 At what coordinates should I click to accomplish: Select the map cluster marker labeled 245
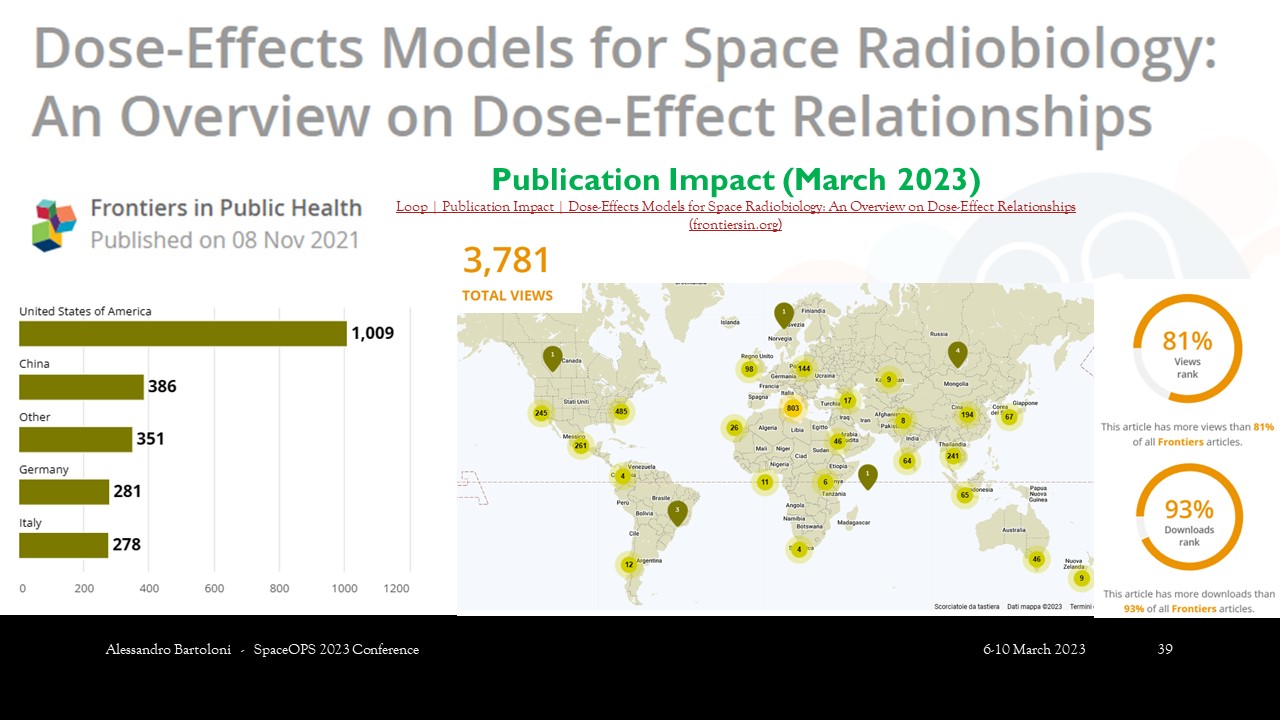point(541,413)
